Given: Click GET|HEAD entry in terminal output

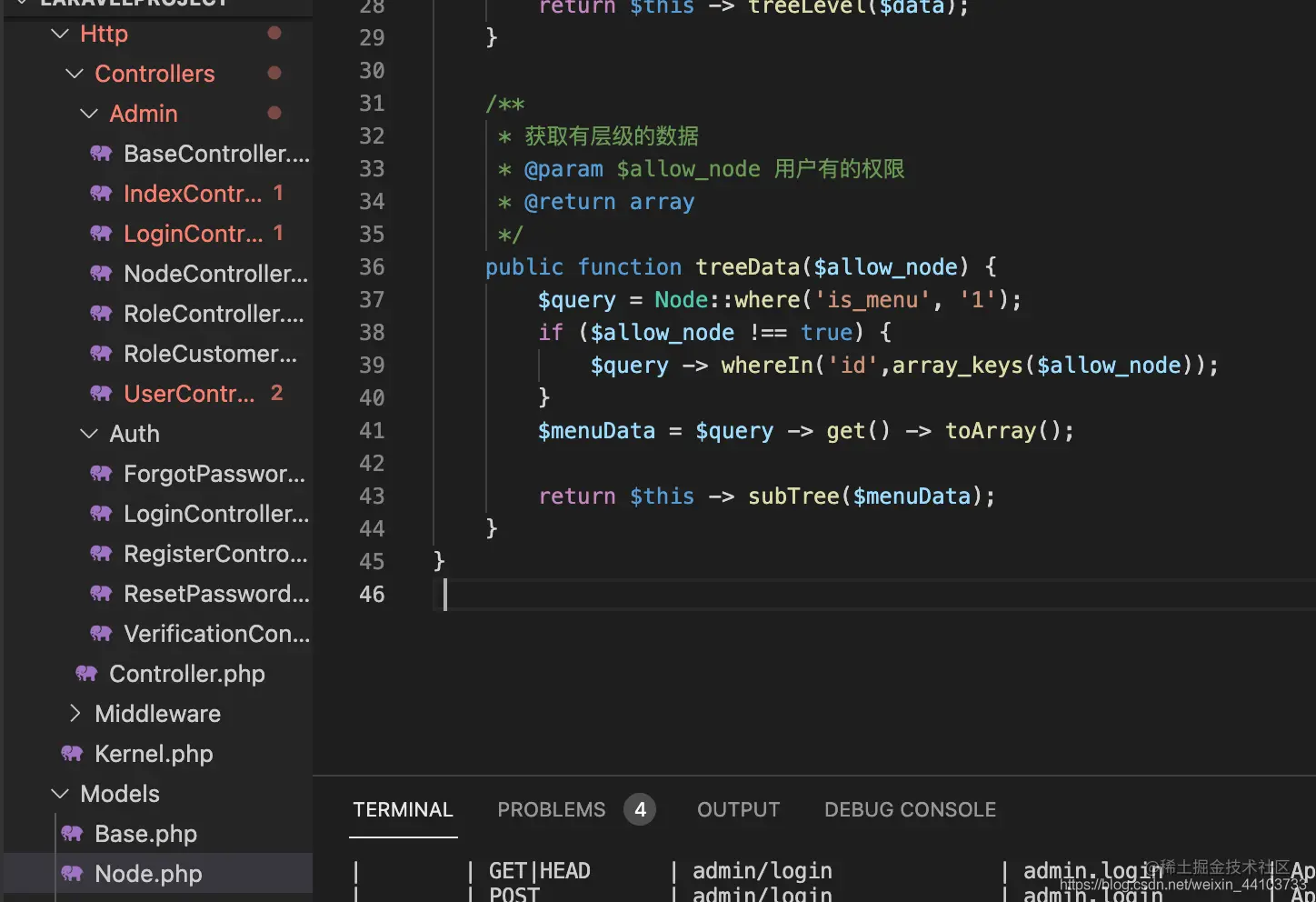Looking at the screenshot, I should (x=540, y=870).
